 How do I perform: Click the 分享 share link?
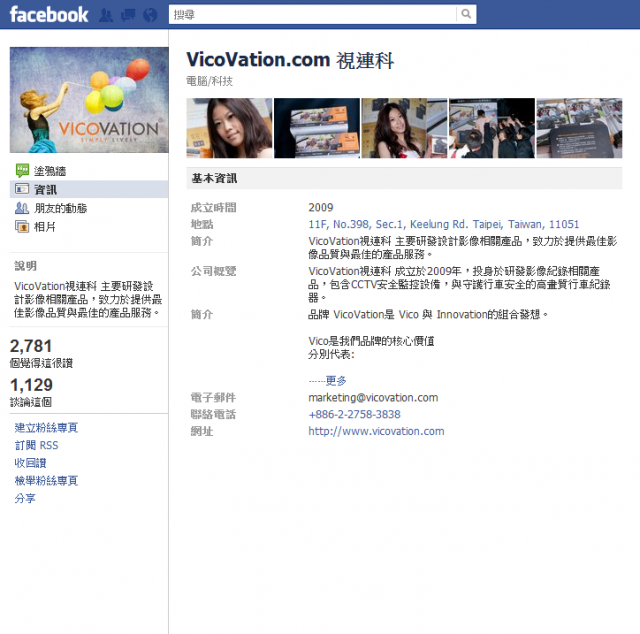click(x=25, y=498)
